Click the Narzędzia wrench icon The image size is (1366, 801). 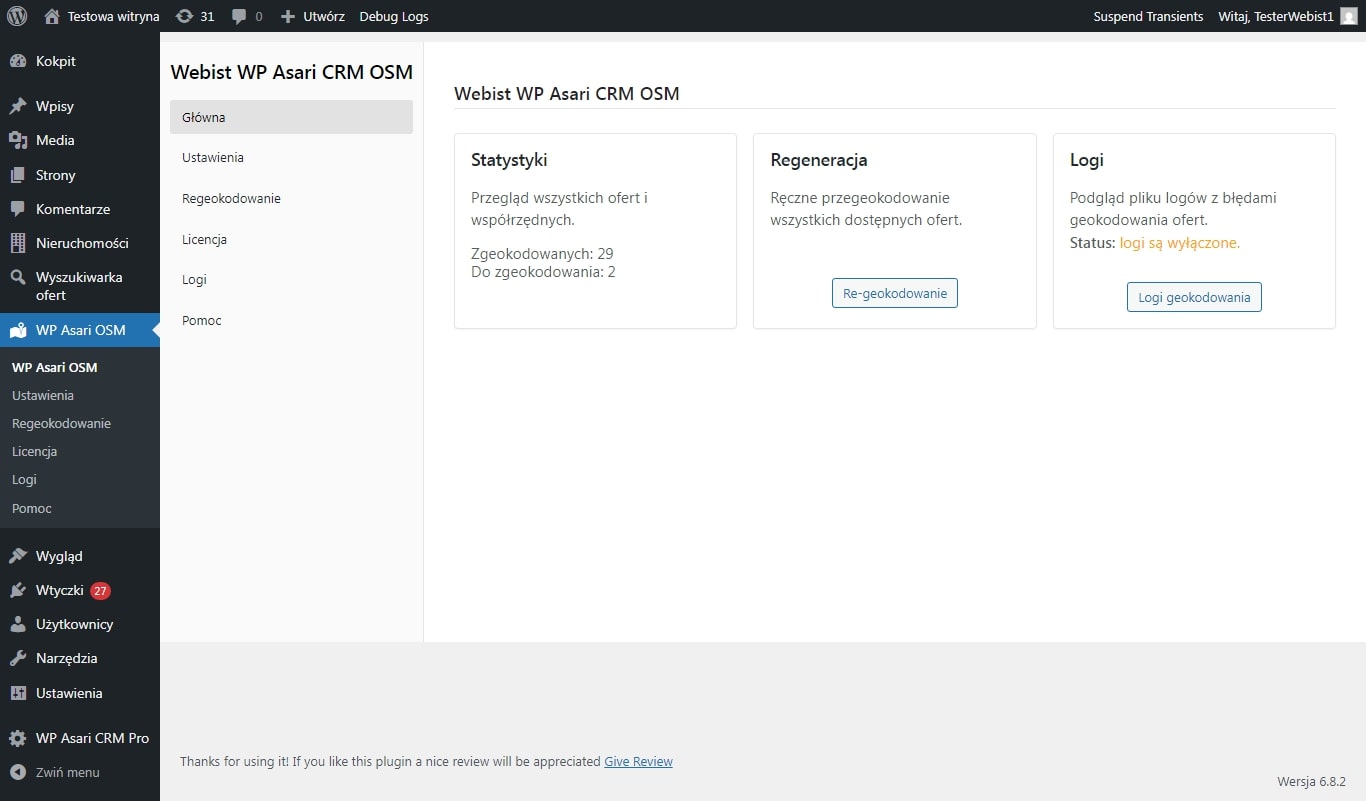(17, 658)
